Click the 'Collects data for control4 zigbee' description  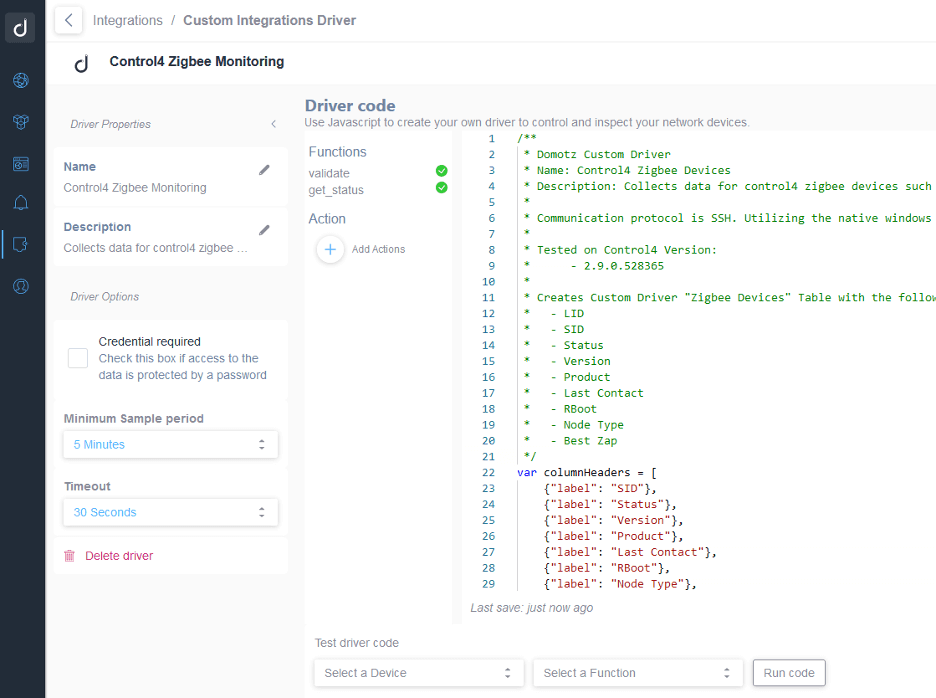[x=155, y=248]
